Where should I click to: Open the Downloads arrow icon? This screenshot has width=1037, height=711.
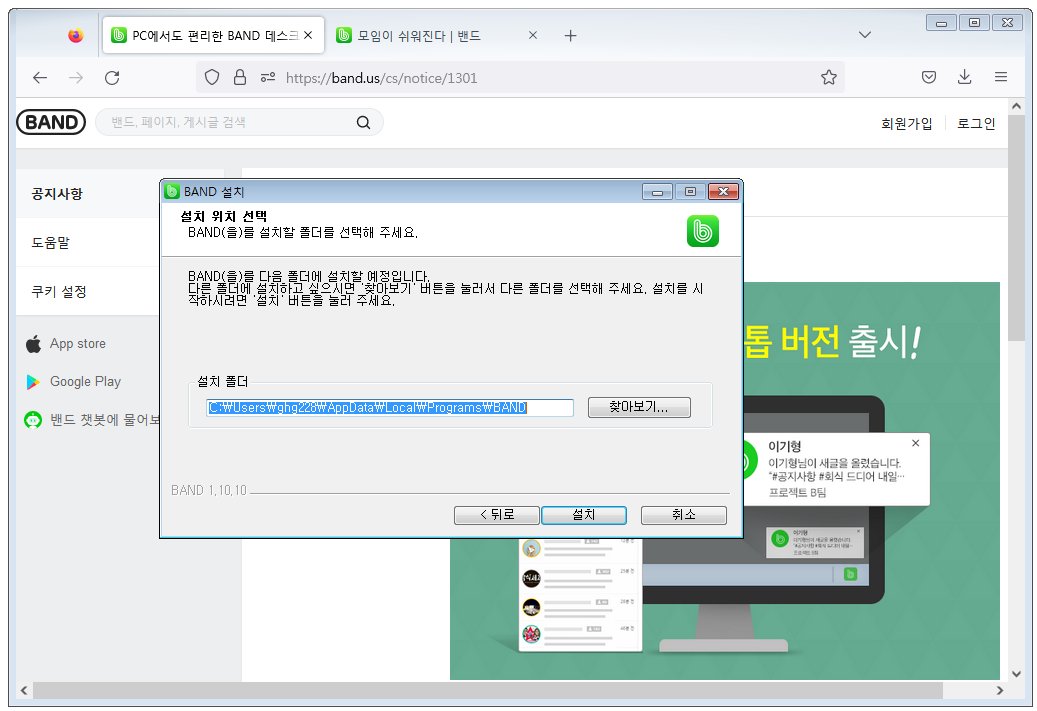click(964, 77)
